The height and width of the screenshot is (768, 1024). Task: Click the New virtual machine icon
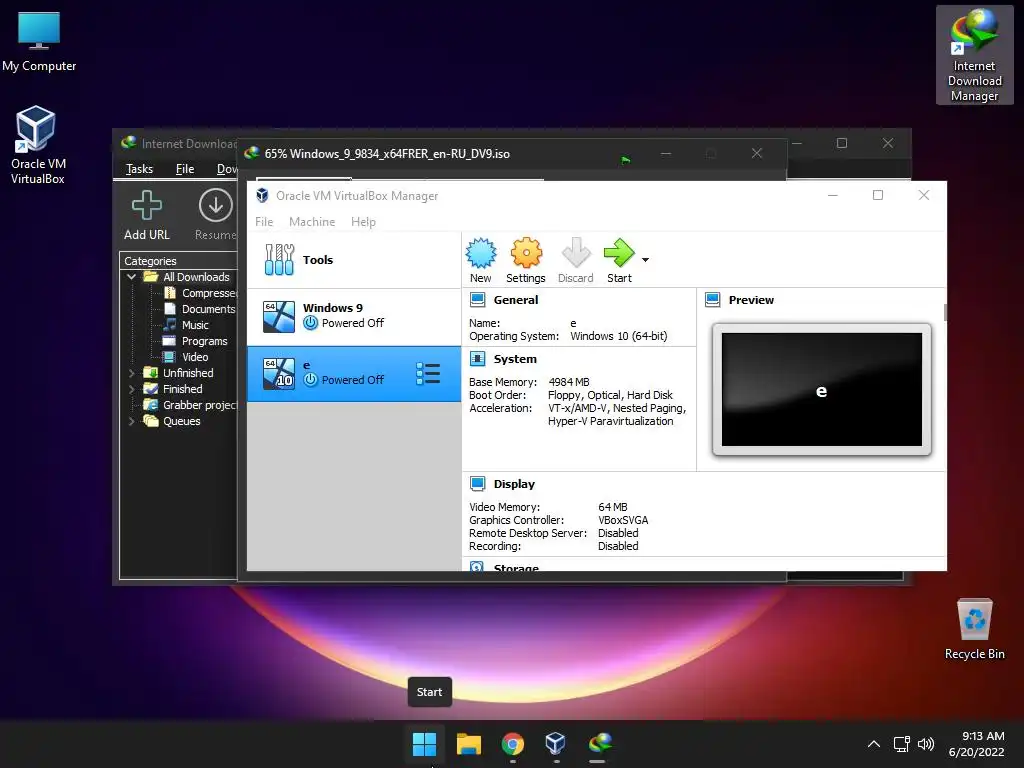click(x=481, y=254)
